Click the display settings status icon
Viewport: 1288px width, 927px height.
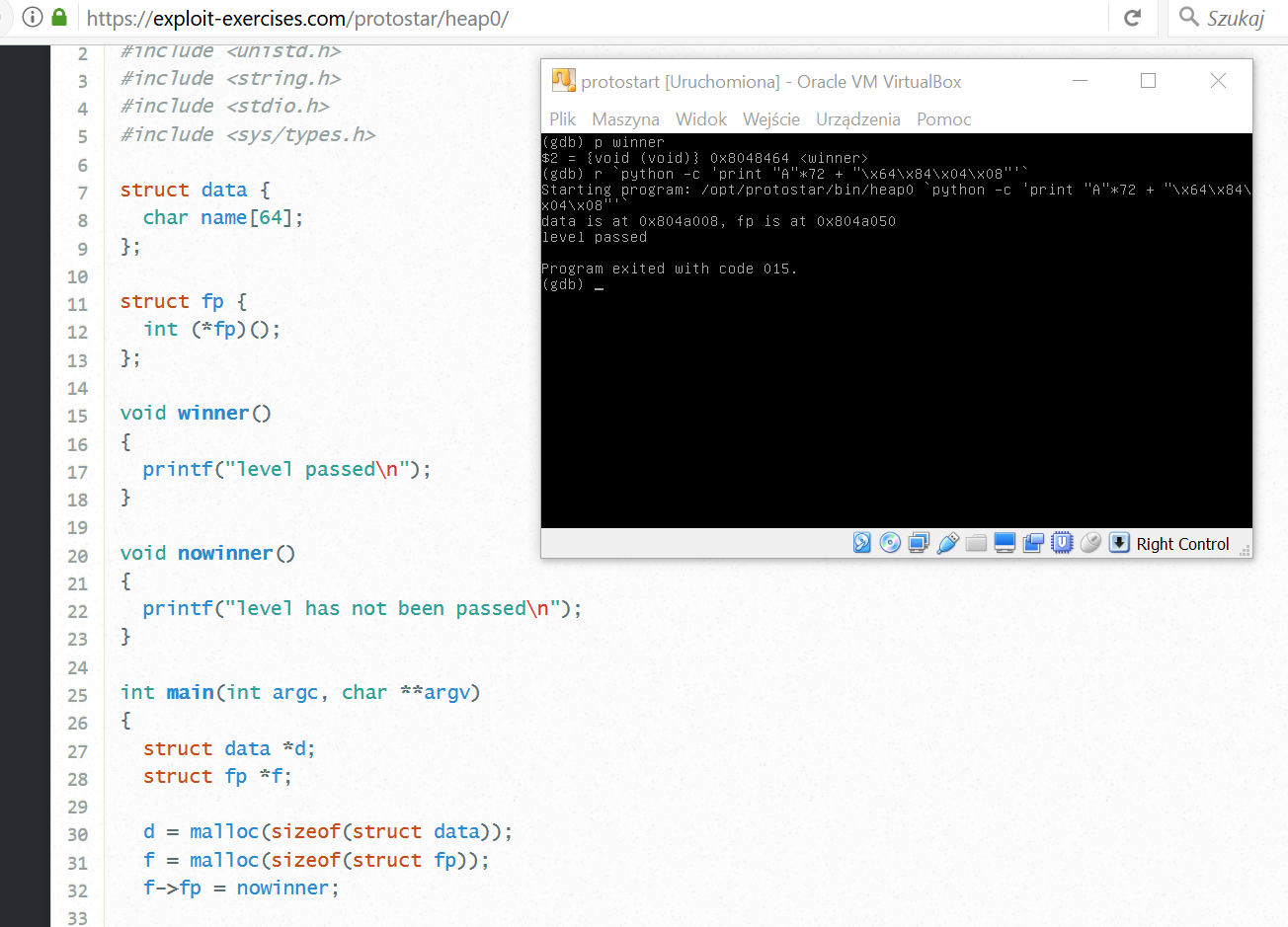[x=1005, y=542]
